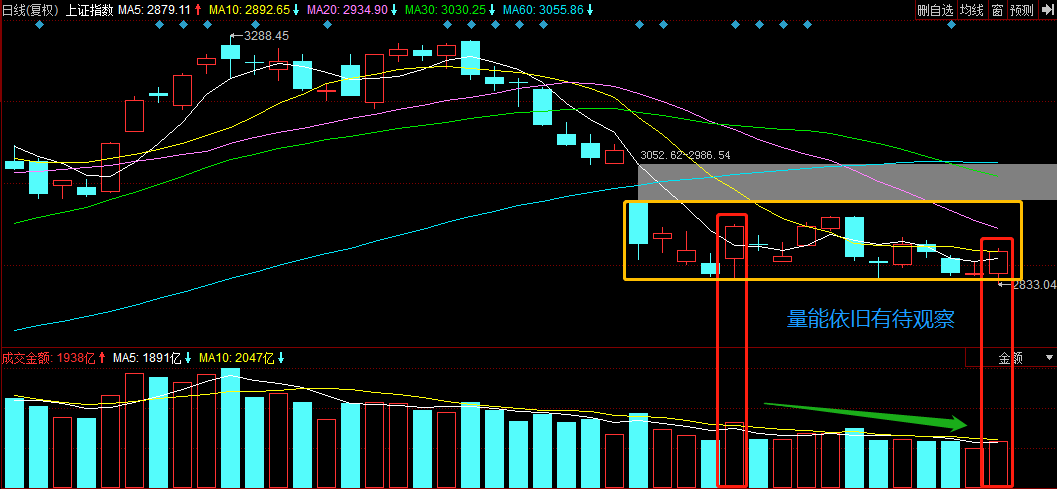Click the jump-to-end arrow icon
1057x489 pixels.
(1046, 9)
